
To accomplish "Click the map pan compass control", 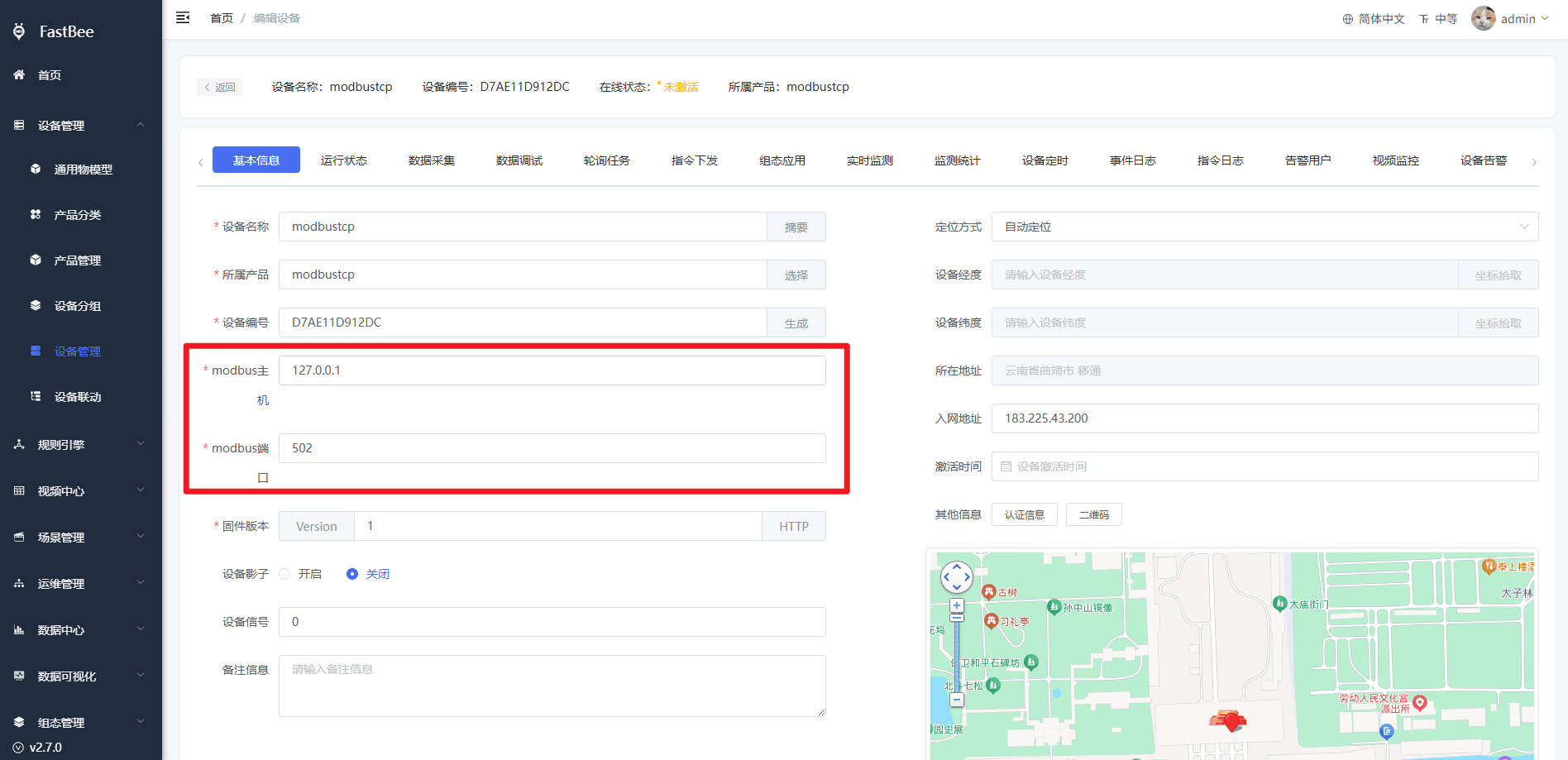I will 957,577.
